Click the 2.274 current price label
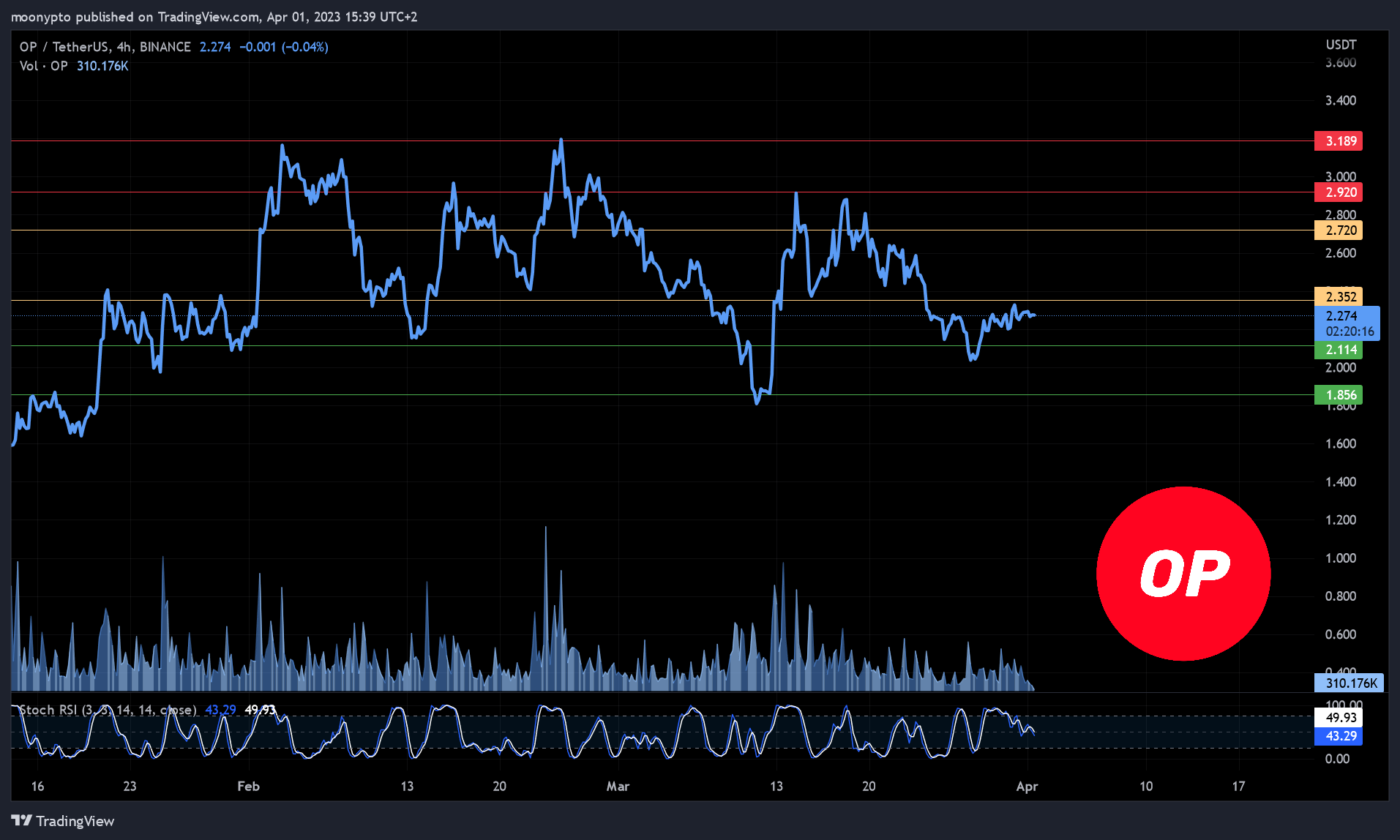The image size is (1400, 840). [1341, 315]
